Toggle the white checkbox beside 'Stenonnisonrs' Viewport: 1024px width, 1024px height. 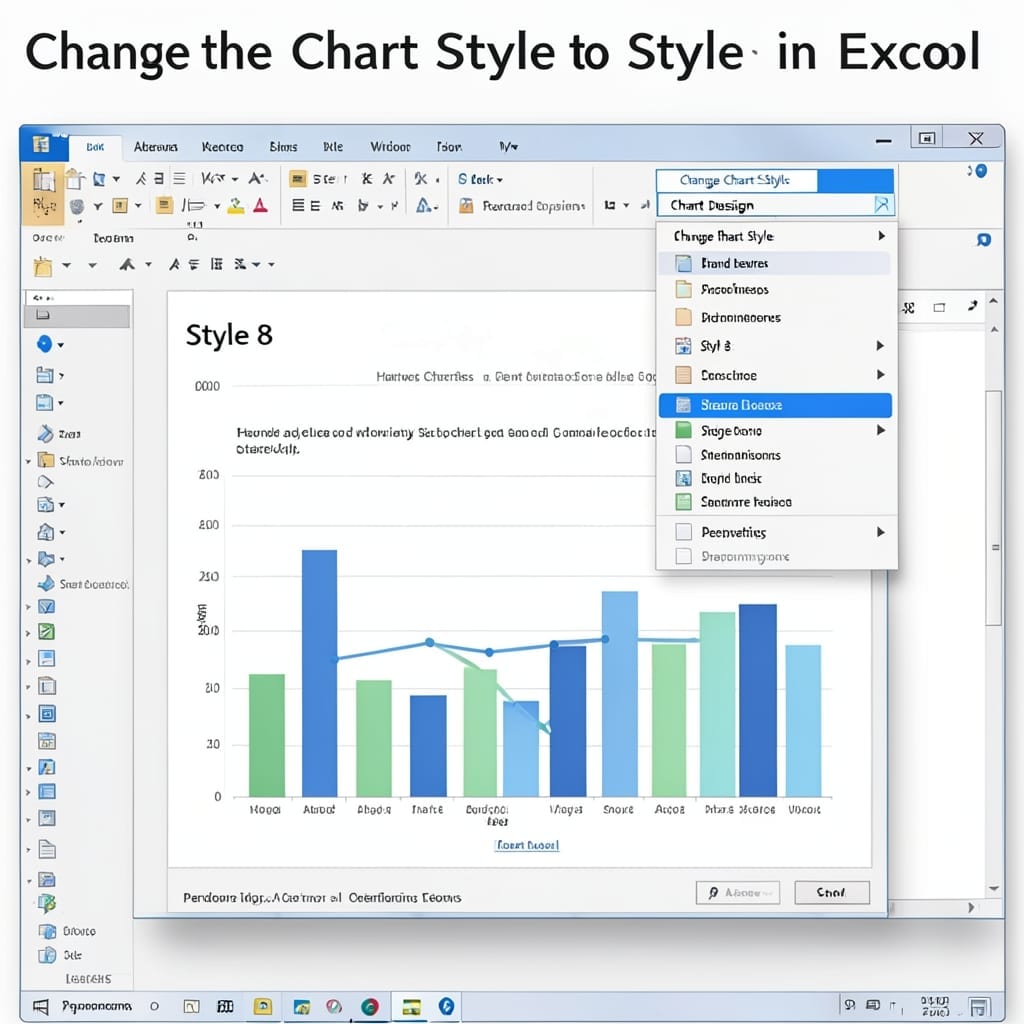click(x=683, y=454)
